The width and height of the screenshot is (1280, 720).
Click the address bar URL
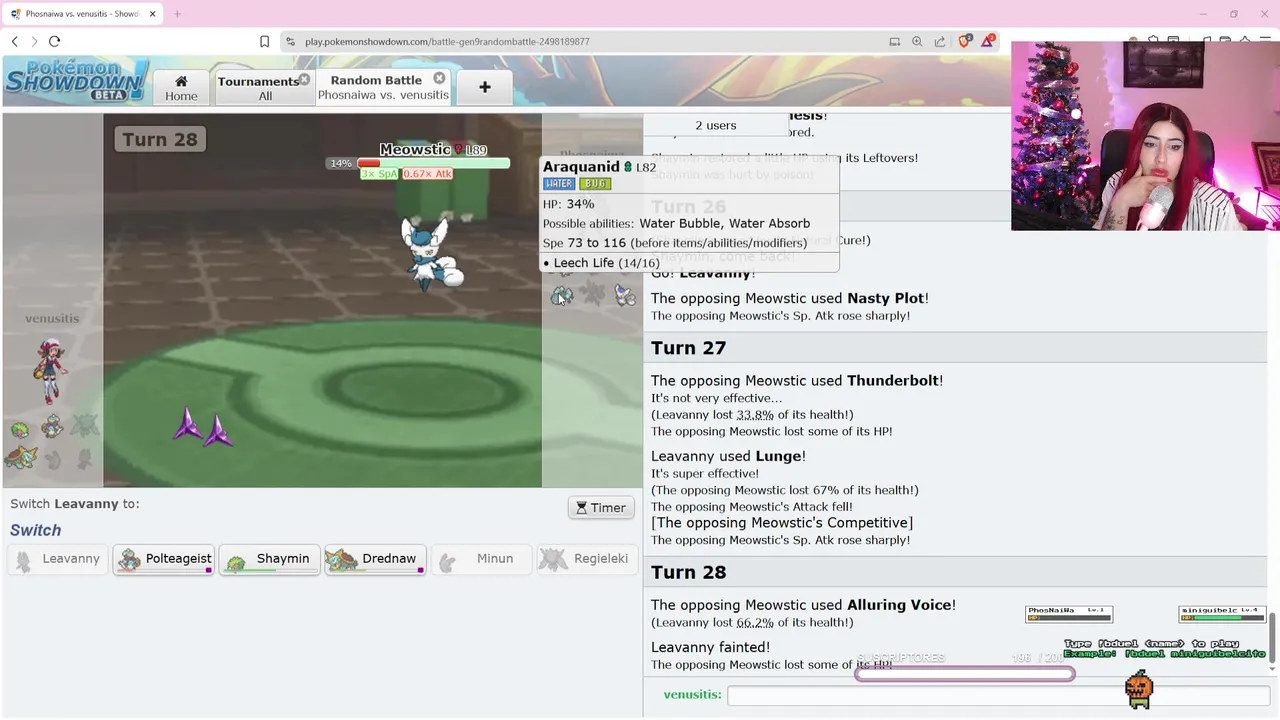447,41
